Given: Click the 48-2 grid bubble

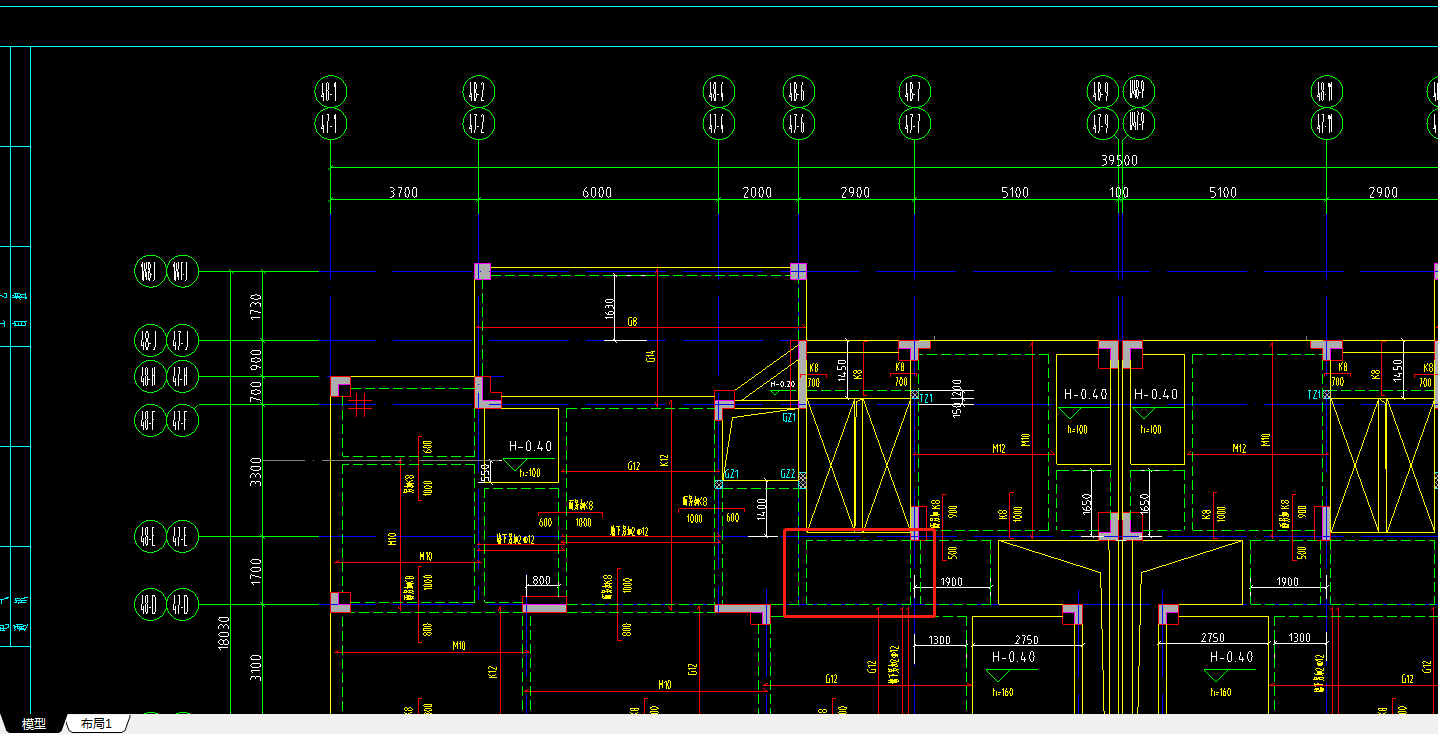Looking at the screenshot, I should (x=479, y=92).
